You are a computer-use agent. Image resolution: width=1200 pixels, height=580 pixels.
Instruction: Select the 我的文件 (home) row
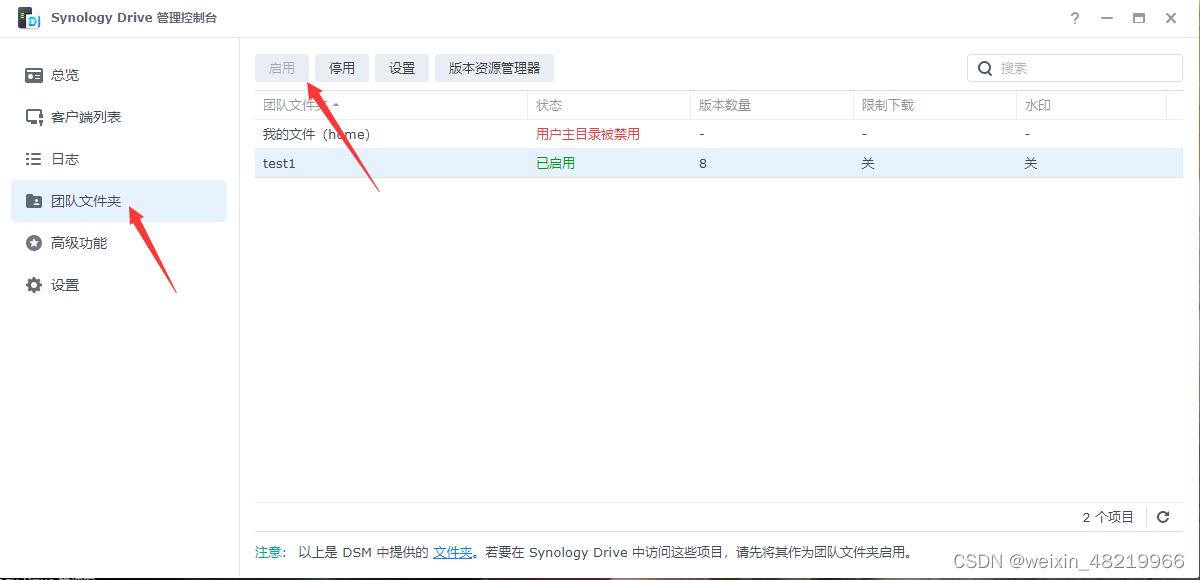tap(719, 134)
